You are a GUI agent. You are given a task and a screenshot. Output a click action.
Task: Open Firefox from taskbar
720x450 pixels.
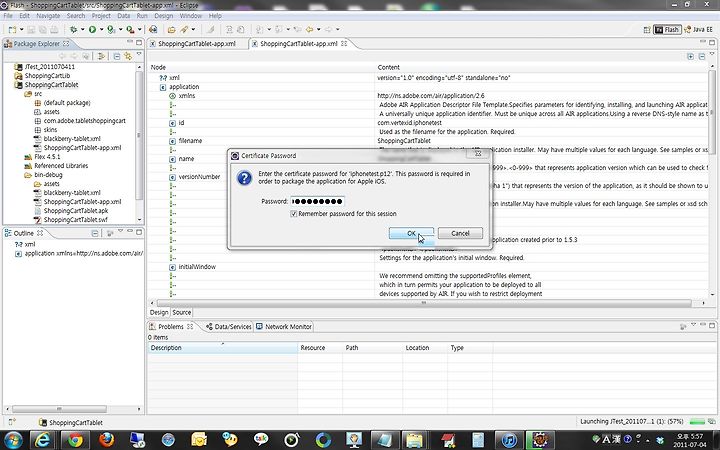click(x=107, y=440)
